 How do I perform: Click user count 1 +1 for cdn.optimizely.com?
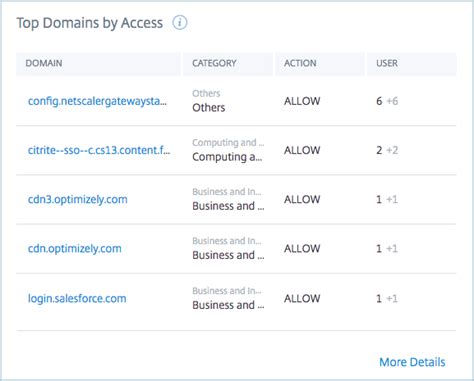pos(387,249)
